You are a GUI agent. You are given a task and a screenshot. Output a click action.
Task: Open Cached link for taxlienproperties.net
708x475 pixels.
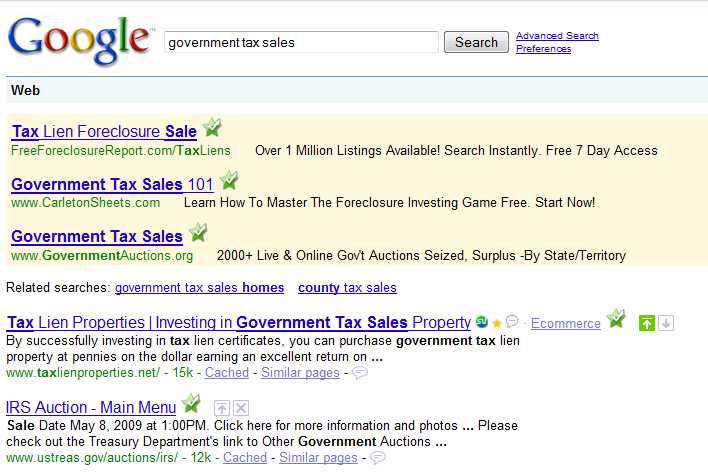pos(227,373)
